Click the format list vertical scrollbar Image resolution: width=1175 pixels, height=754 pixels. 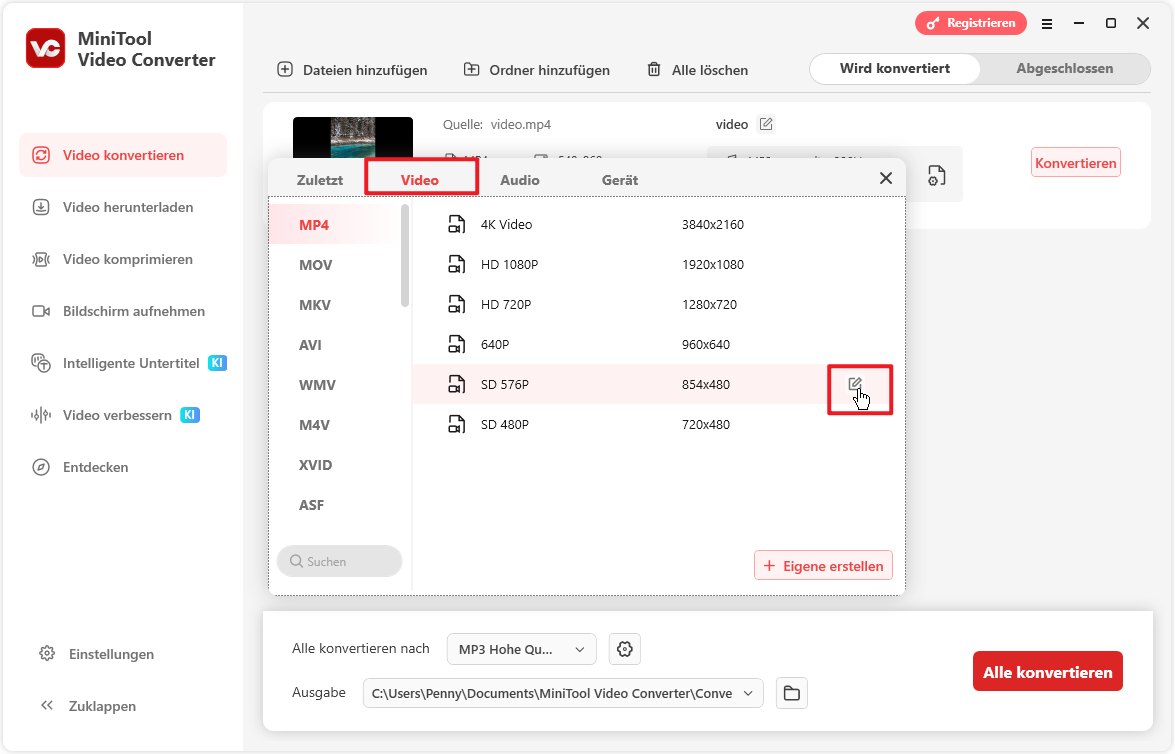405,256
